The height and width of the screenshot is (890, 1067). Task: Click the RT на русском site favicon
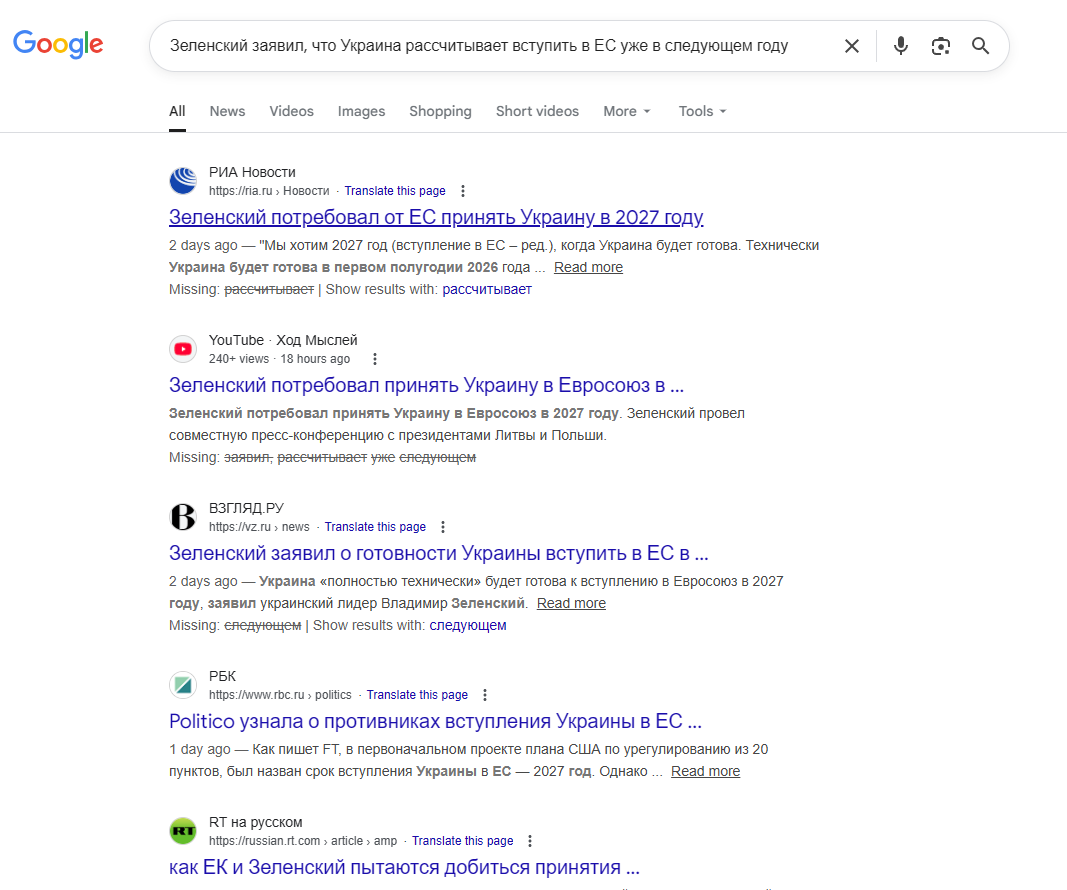(x=183, y=831)
